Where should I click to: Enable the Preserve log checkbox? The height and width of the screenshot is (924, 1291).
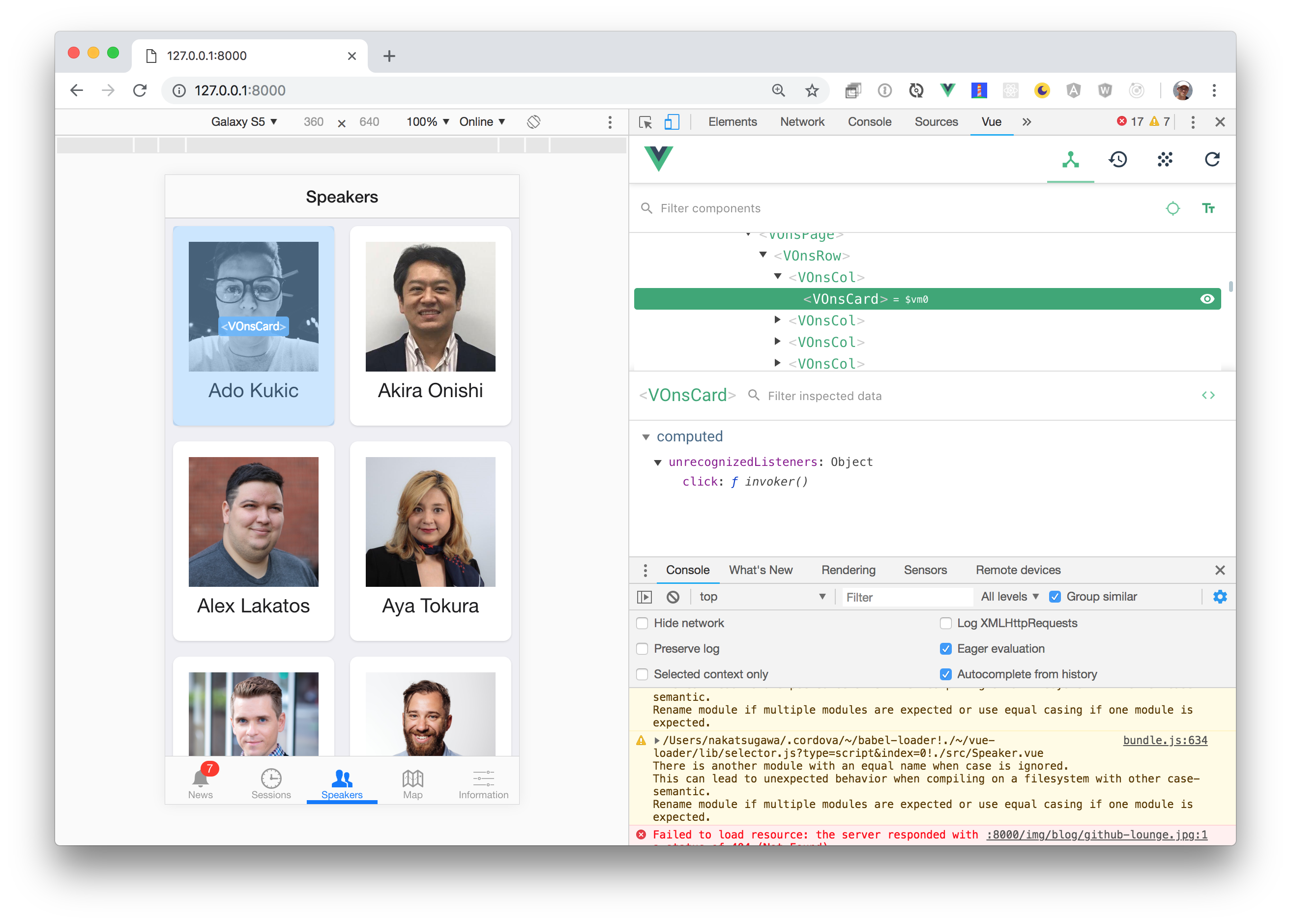[x=643, y=649]
